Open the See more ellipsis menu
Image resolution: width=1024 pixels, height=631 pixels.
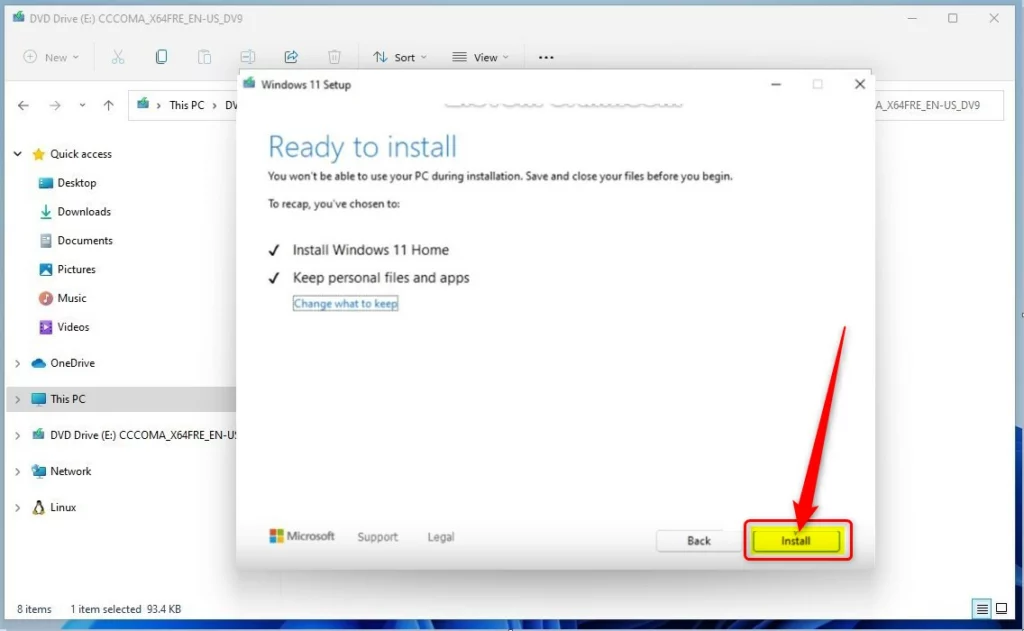(546, 57)
